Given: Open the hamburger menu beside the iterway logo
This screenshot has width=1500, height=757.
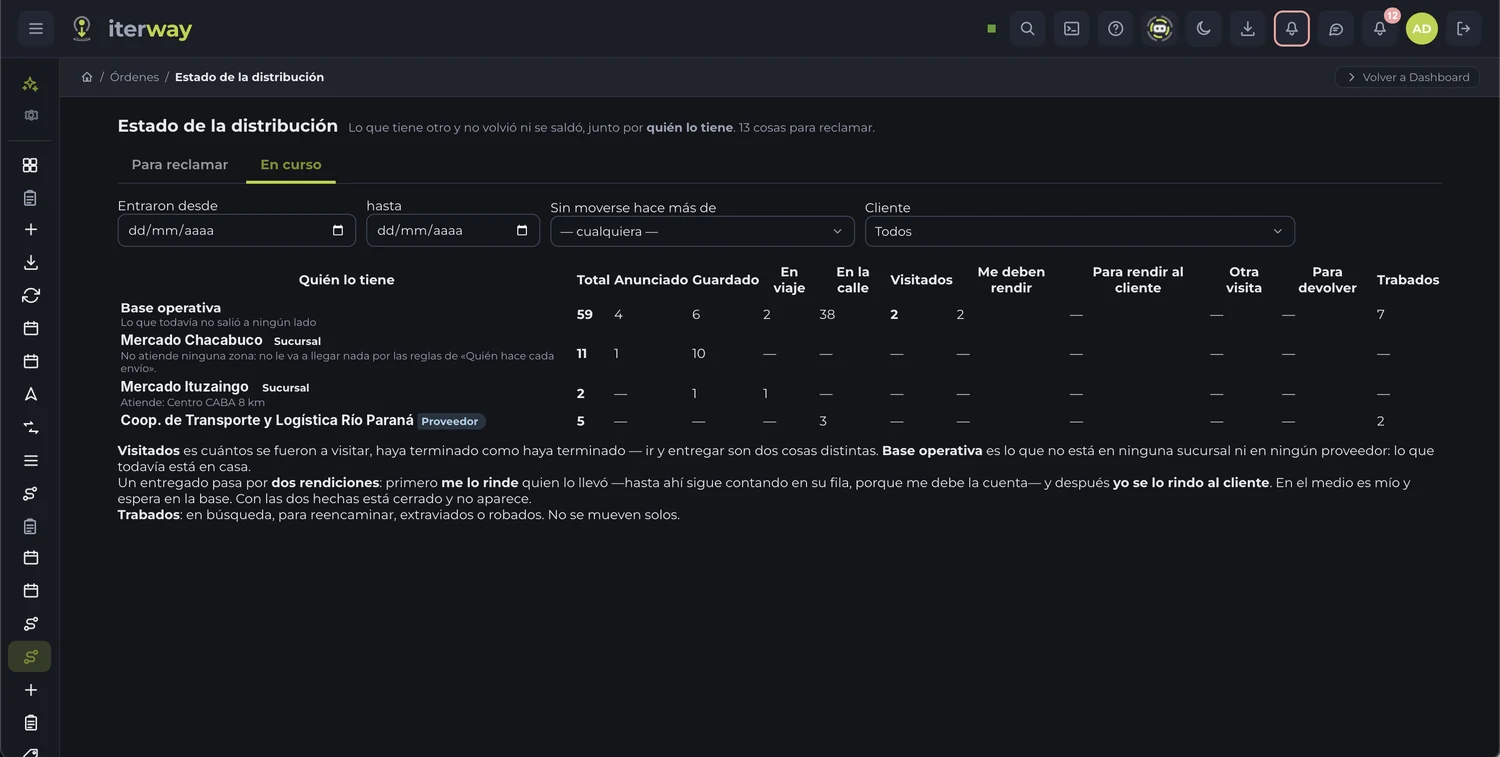Looking at the screenshot, I should 36,29.
